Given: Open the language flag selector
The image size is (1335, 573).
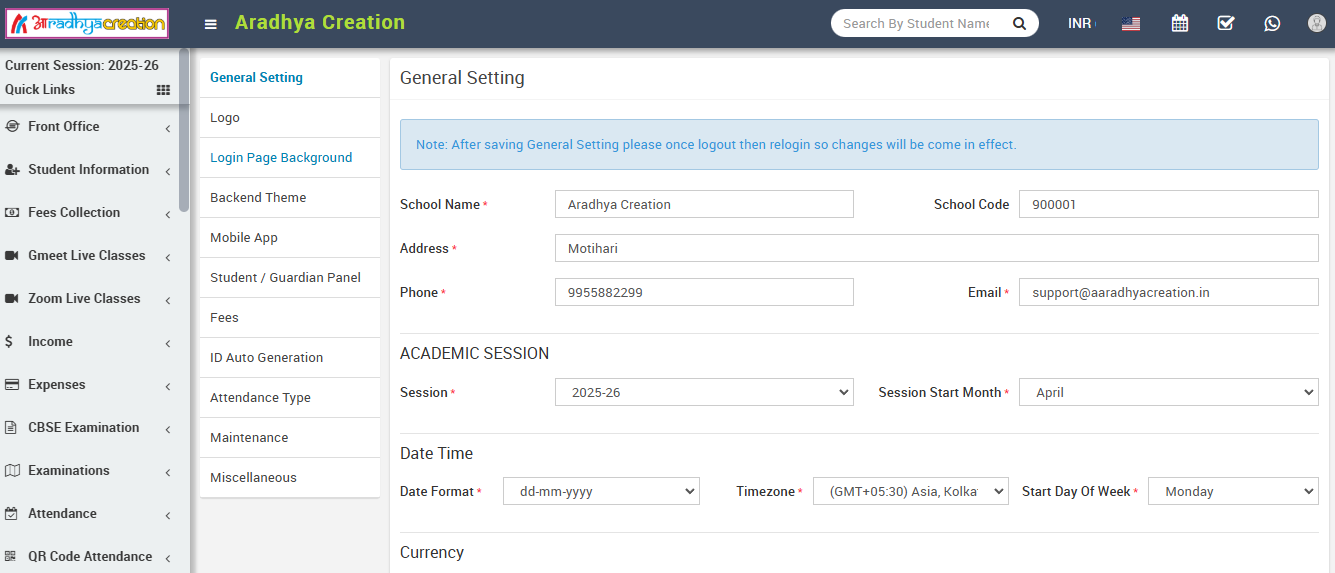Looking at the screenshot, I should pyautogui.click(x=1131, y=24).
